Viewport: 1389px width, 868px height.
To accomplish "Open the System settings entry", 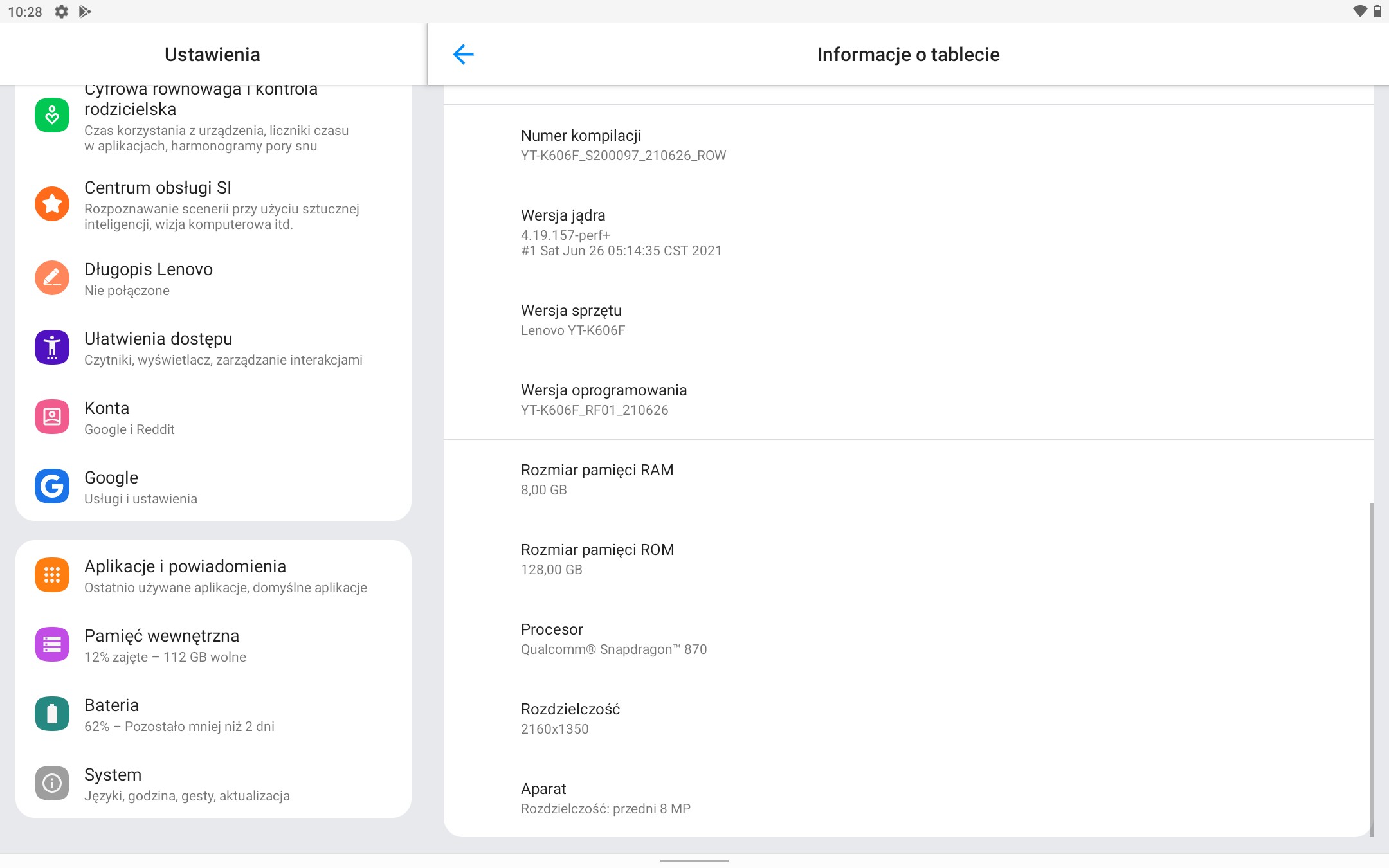I will [x=213, y=784].
